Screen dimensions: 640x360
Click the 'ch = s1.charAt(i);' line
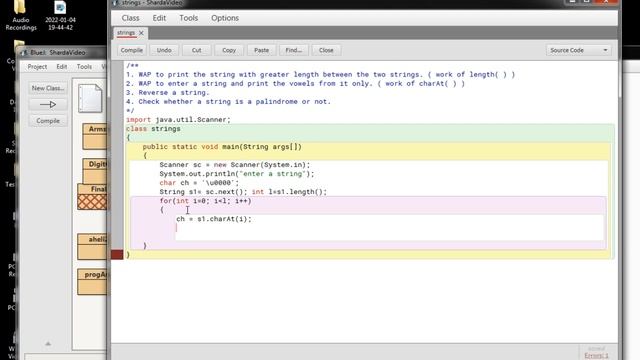[x=214, y=219]
